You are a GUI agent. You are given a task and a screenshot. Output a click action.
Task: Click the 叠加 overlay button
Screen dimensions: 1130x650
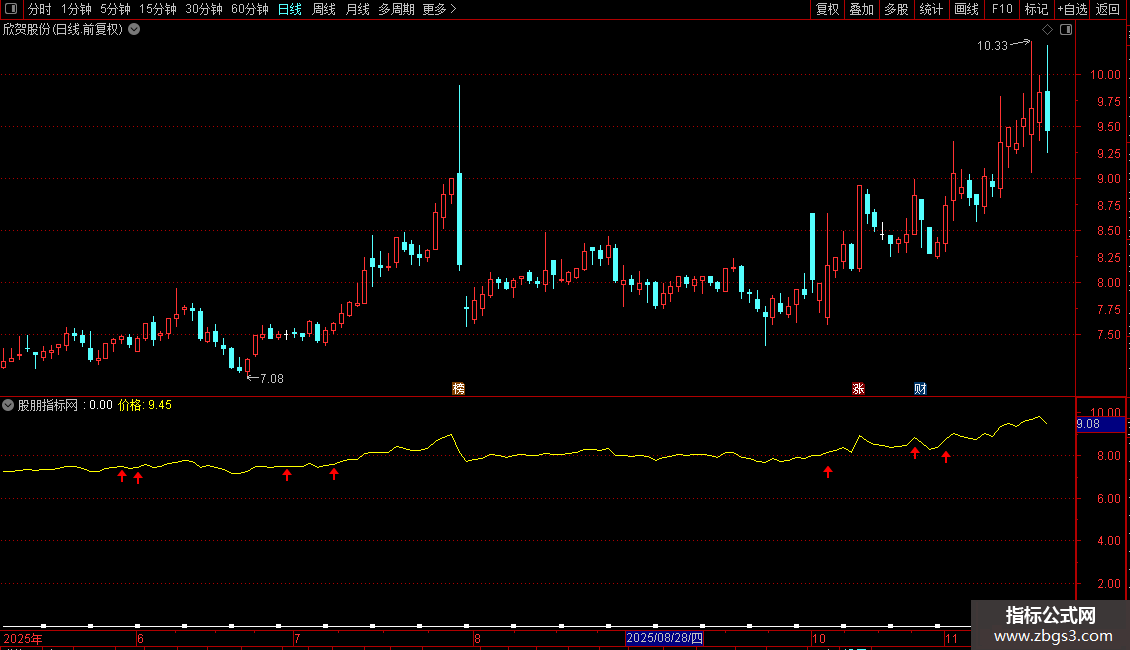click(861, 9)
